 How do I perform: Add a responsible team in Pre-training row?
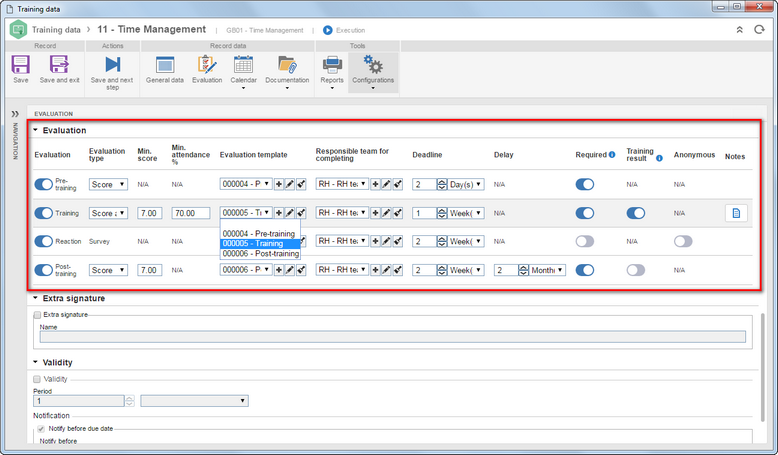(x=376, y=185)
